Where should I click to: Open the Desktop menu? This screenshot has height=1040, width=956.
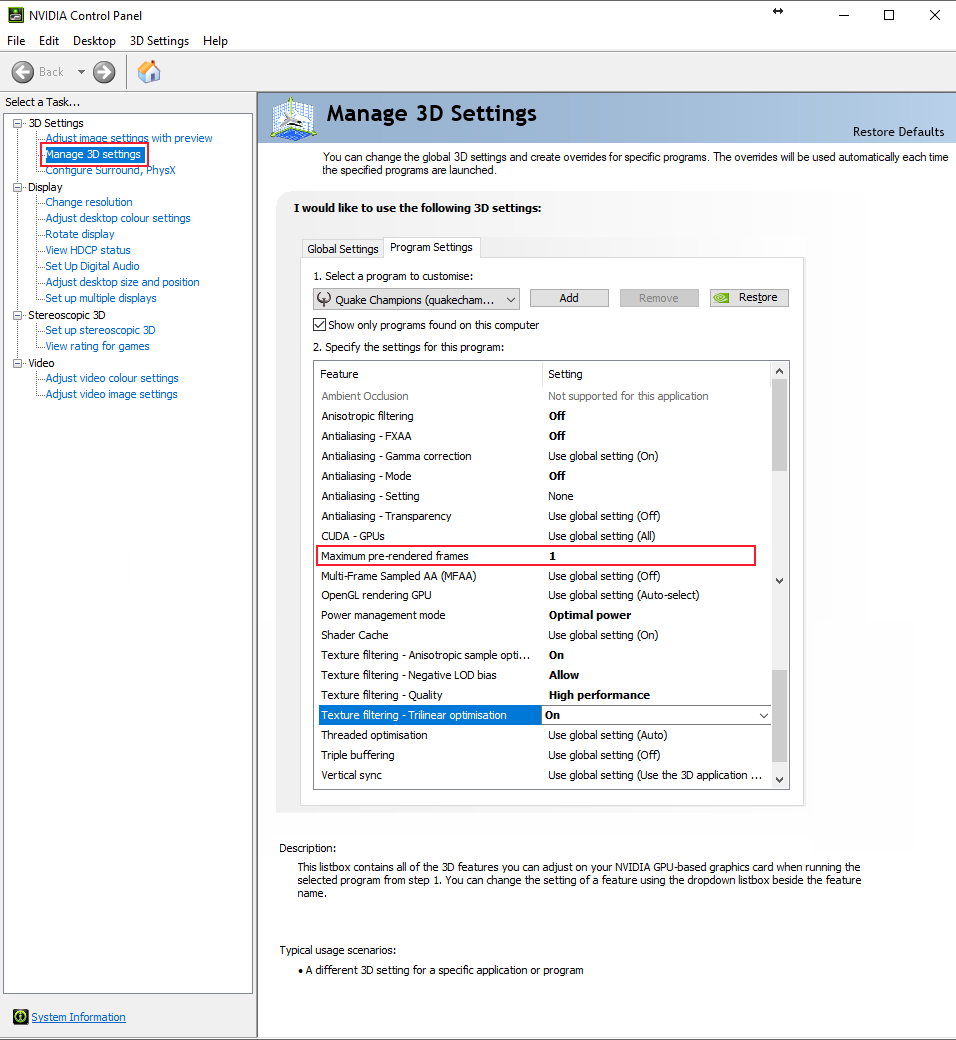coord(94,40)
